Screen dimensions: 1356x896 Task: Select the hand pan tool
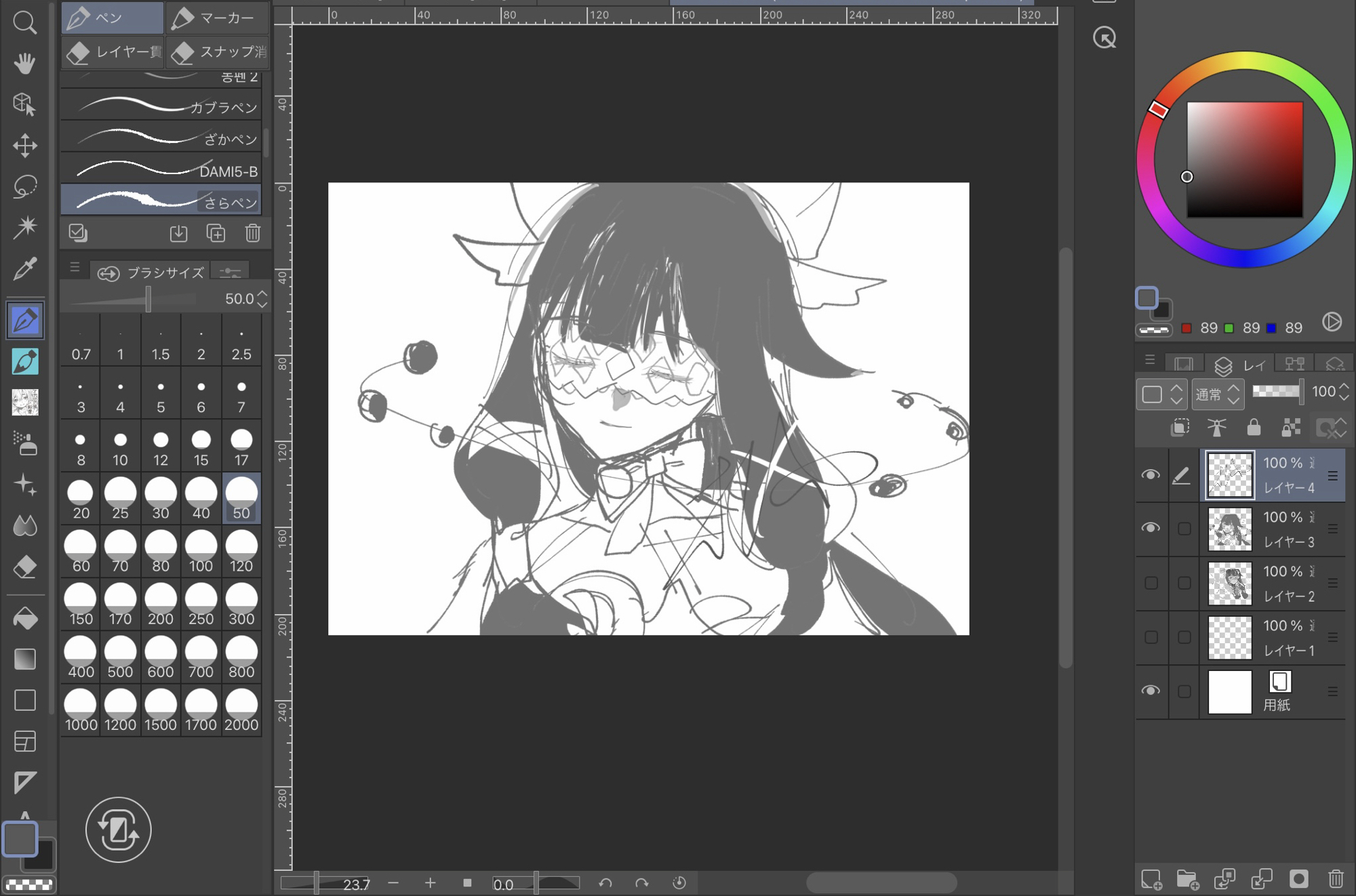24,64
